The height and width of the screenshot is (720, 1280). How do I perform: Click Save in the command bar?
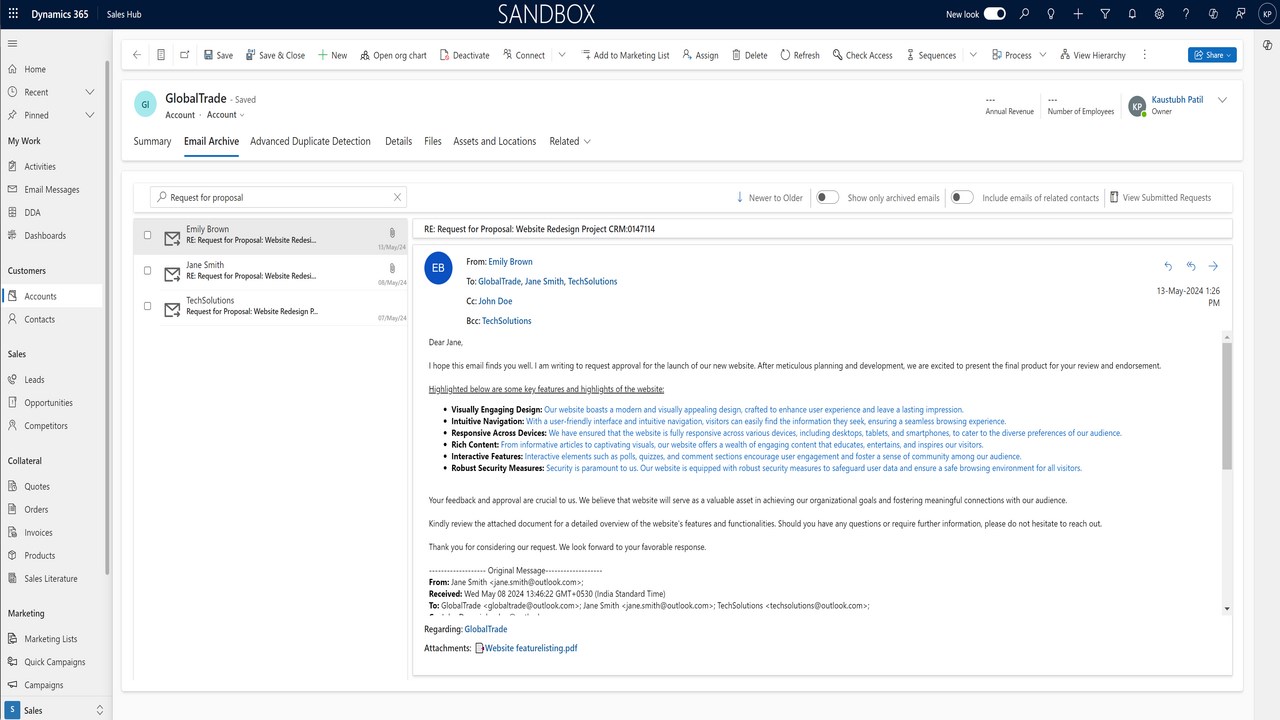(218, 55)
